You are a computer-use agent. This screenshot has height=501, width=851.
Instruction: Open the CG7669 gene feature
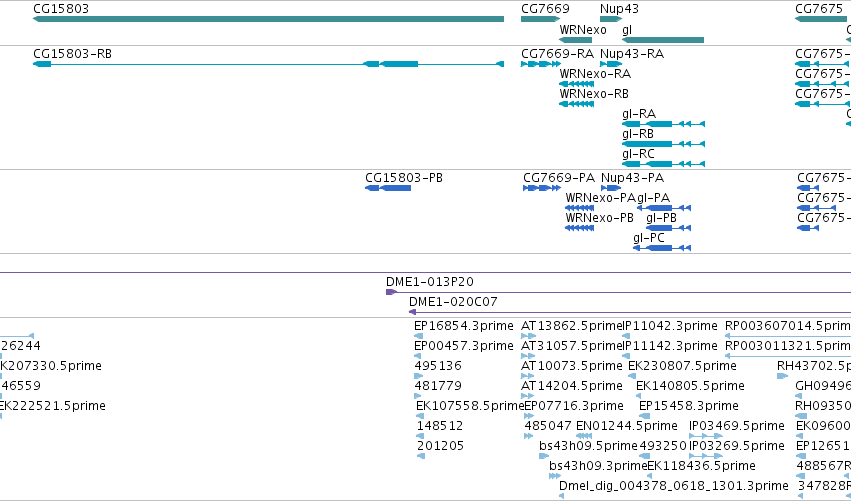coord(540,19)
